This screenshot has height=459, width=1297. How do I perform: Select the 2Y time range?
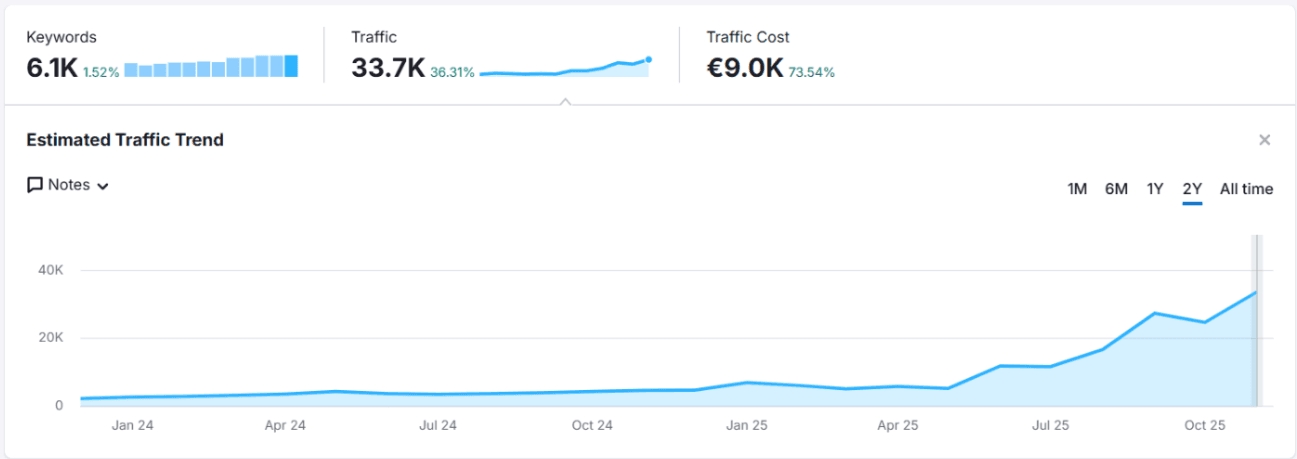coord(1192,189)
